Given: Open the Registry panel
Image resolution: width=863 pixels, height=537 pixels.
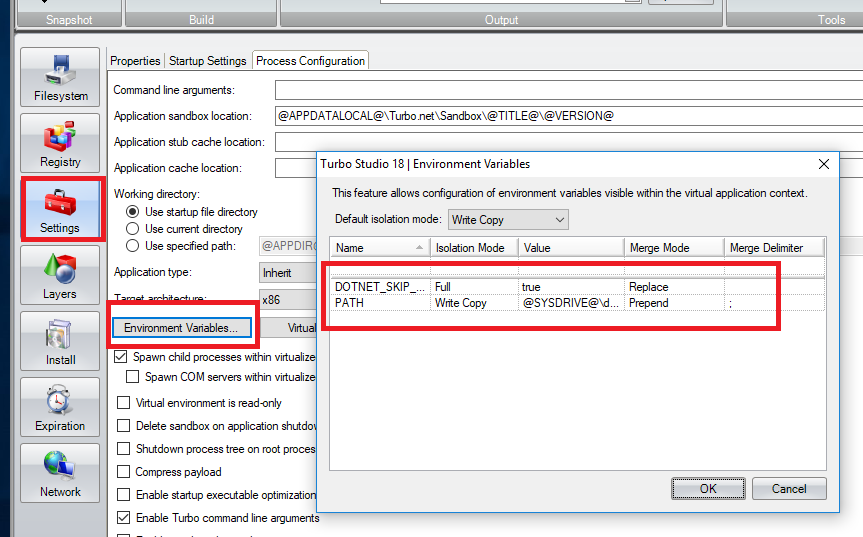Looking at the screenshot, I should point(60,143).
